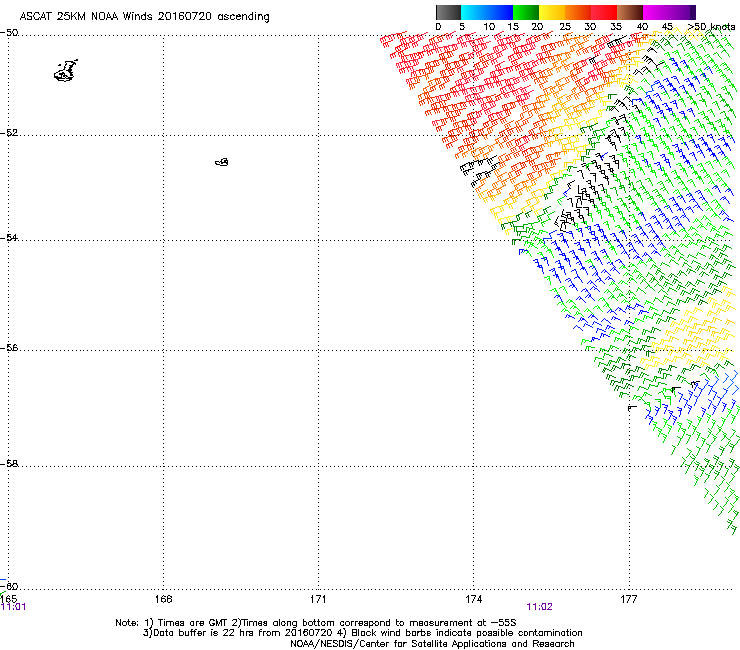Click the '35' label under the color bar

pyautogui.click(x=616, y=27)
